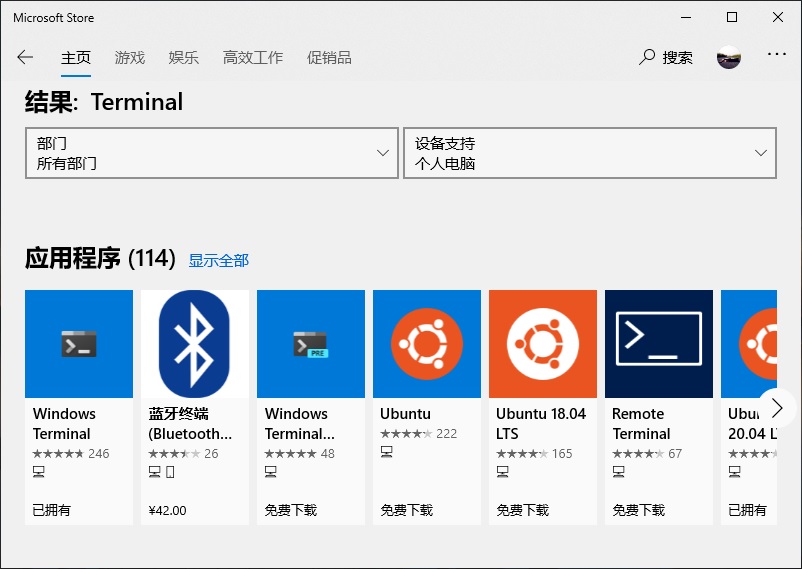Click the Windows Terminal app icon
802x569 pixels.
tap(79, 344)
